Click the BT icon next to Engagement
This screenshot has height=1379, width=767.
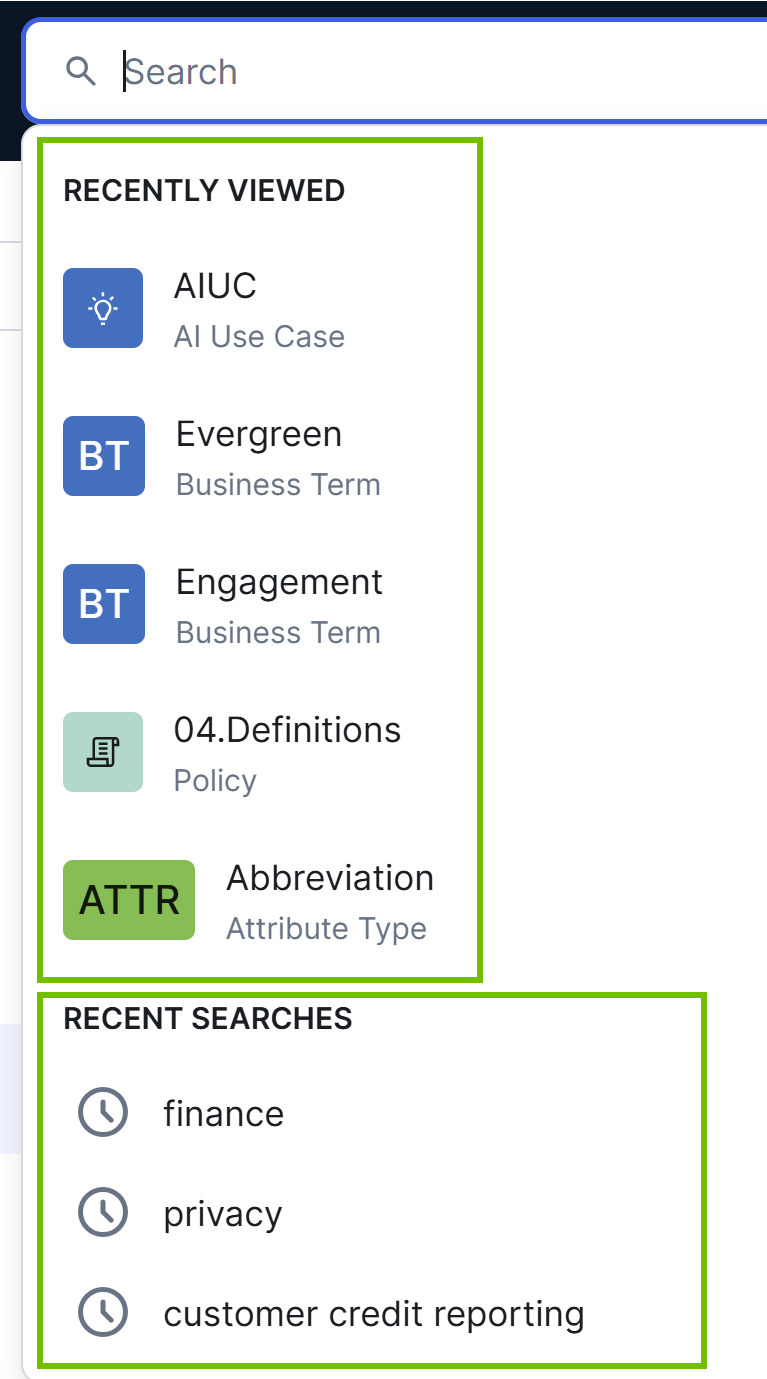pos(103,604)
